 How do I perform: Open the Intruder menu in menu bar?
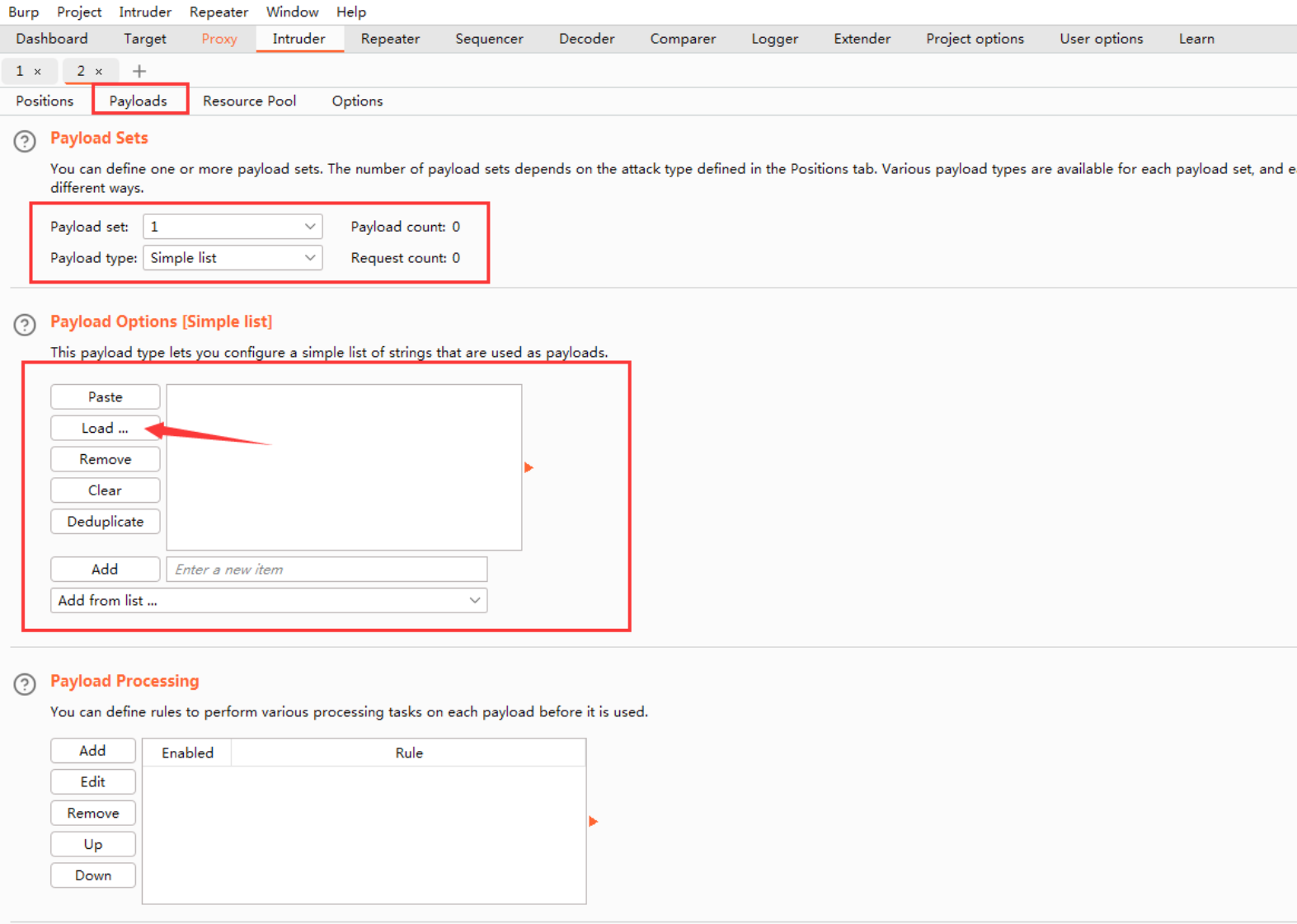point(145,12)
